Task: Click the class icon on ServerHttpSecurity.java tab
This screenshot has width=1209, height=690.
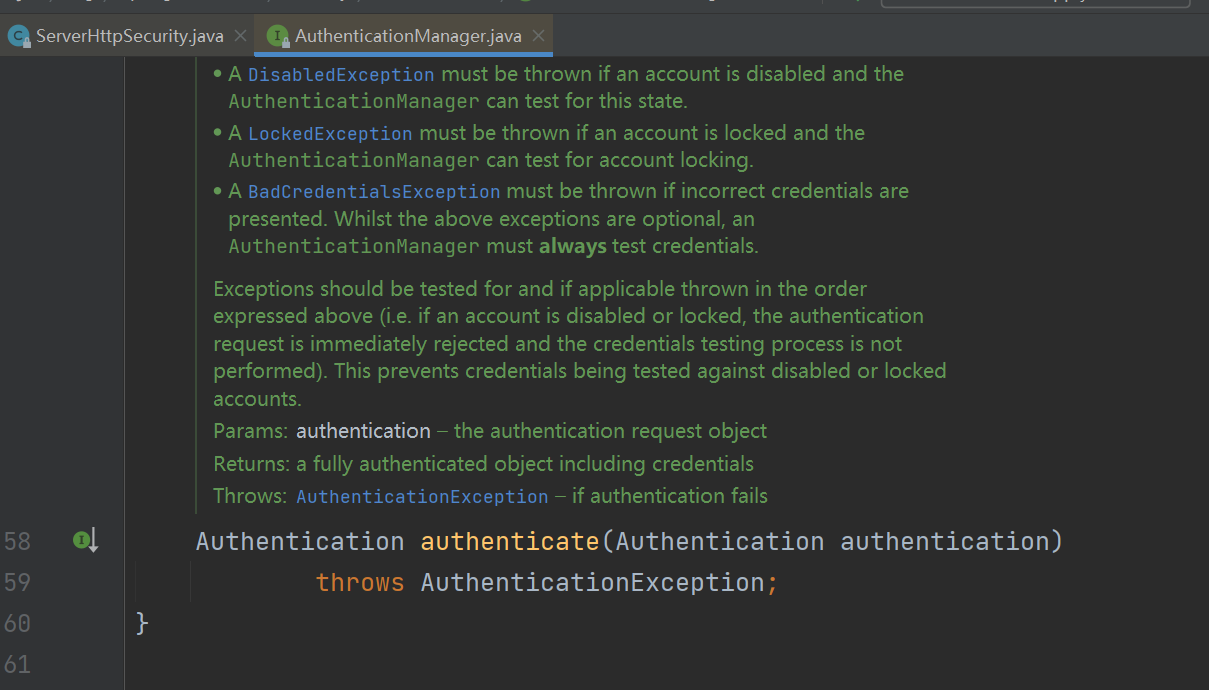Action: coord(18,36)
